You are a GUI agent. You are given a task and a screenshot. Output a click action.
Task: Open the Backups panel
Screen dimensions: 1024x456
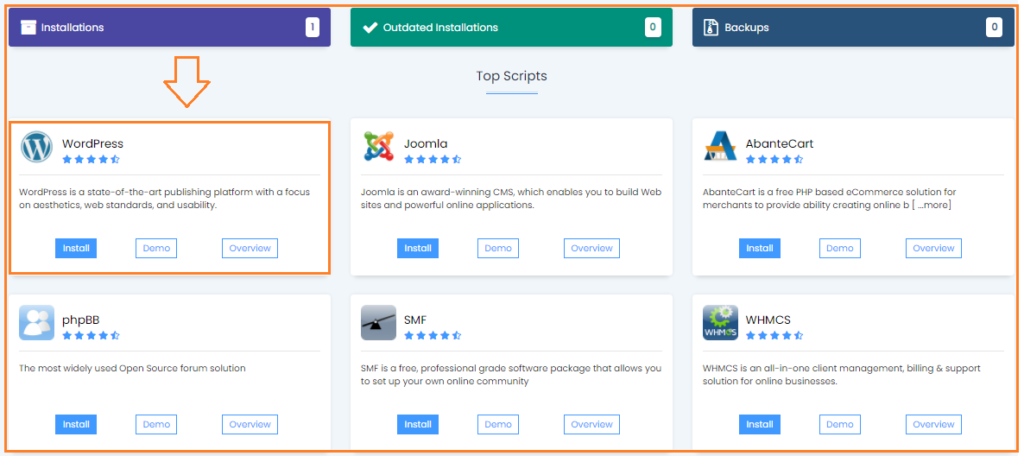point(853,27)
